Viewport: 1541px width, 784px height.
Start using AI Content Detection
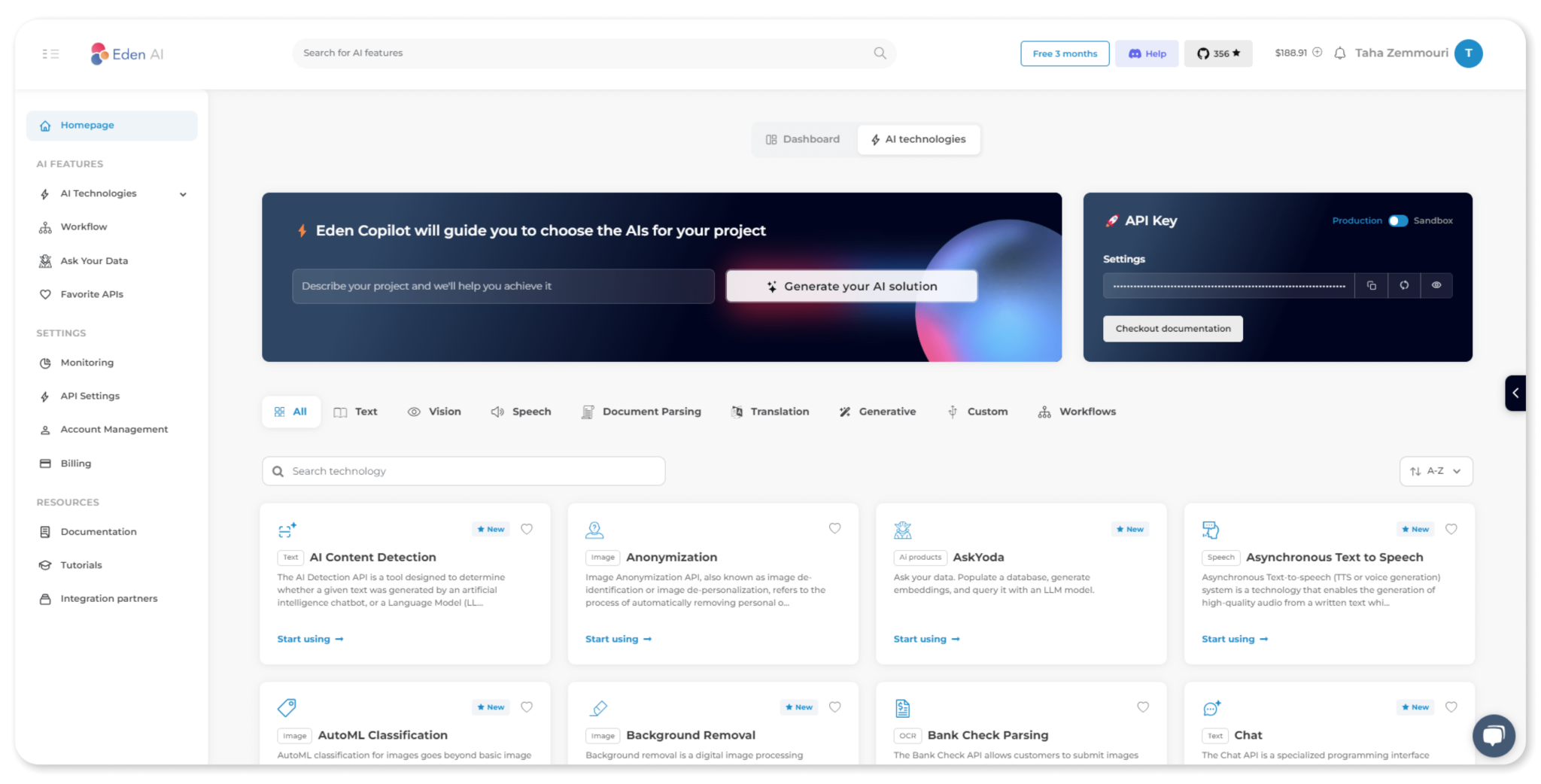[309, 638]
